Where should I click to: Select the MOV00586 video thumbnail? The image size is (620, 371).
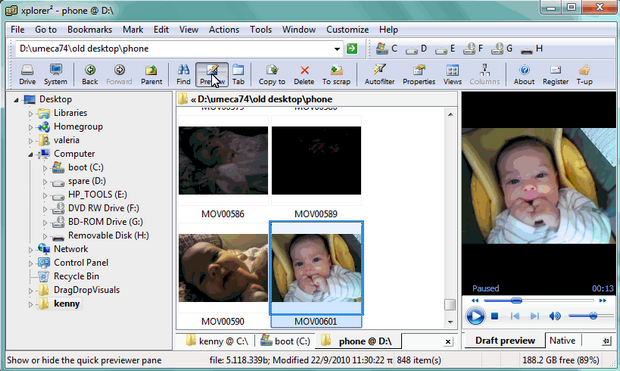pyautogui.click(x=223, y=161)
